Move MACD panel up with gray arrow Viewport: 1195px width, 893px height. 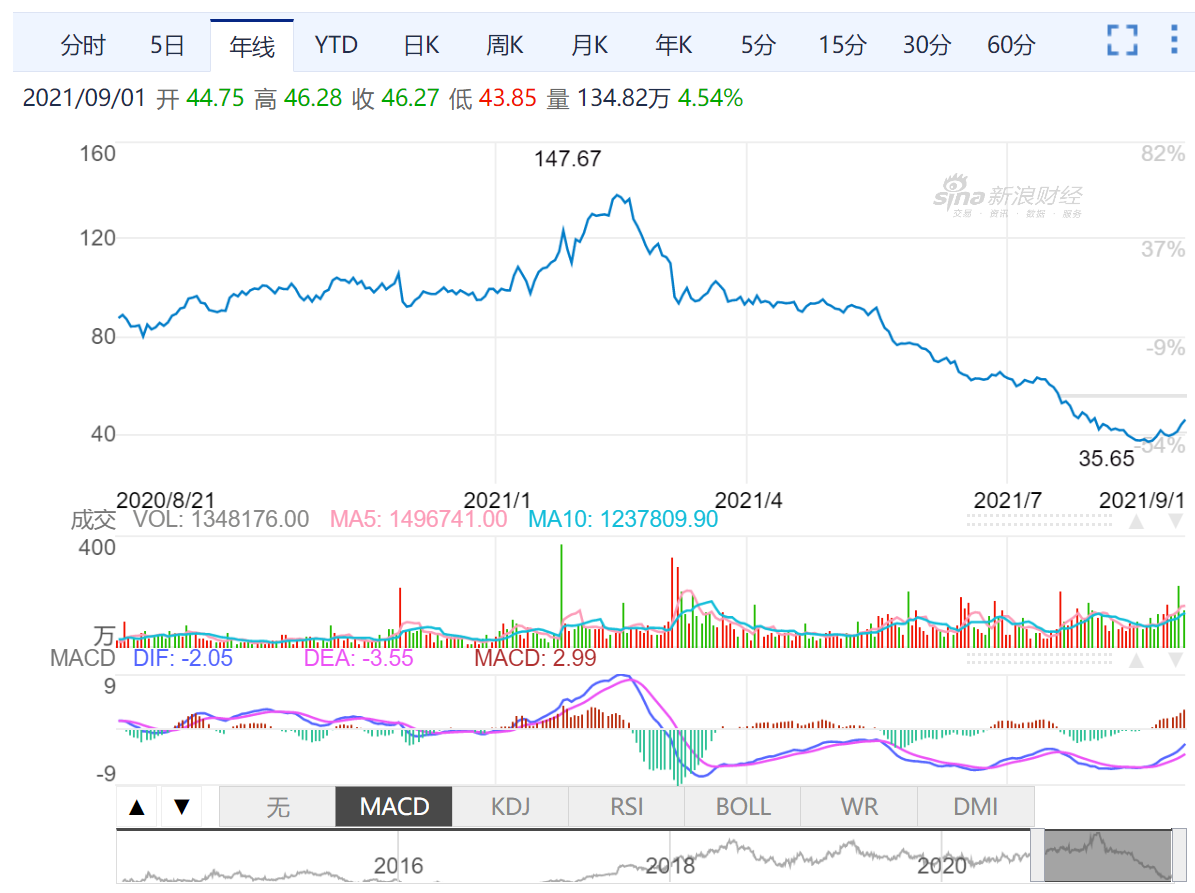[1137, 660]
